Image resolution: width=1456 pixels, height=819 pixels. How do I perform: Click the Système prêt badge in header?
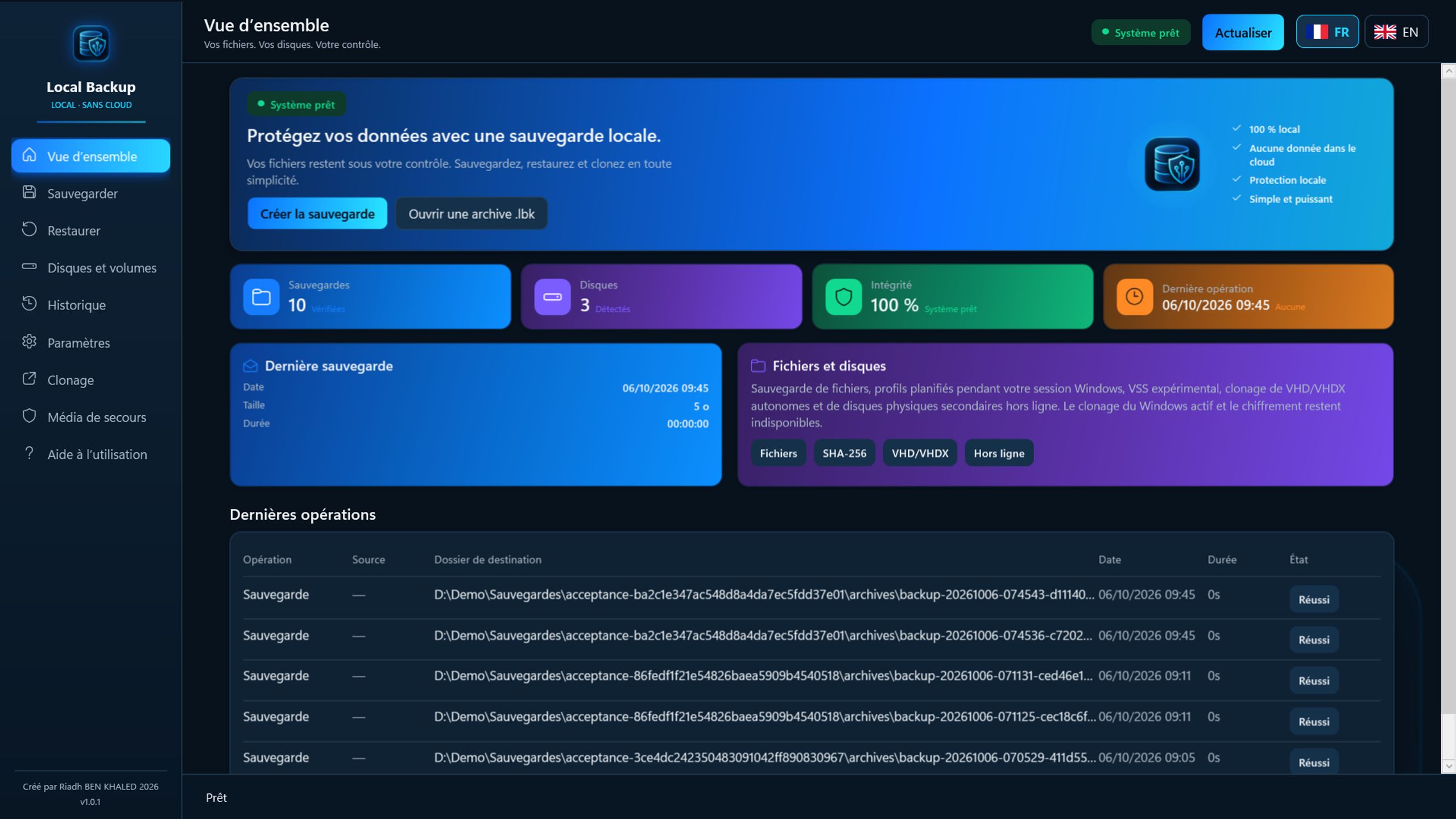click(x=1141, y=32)
